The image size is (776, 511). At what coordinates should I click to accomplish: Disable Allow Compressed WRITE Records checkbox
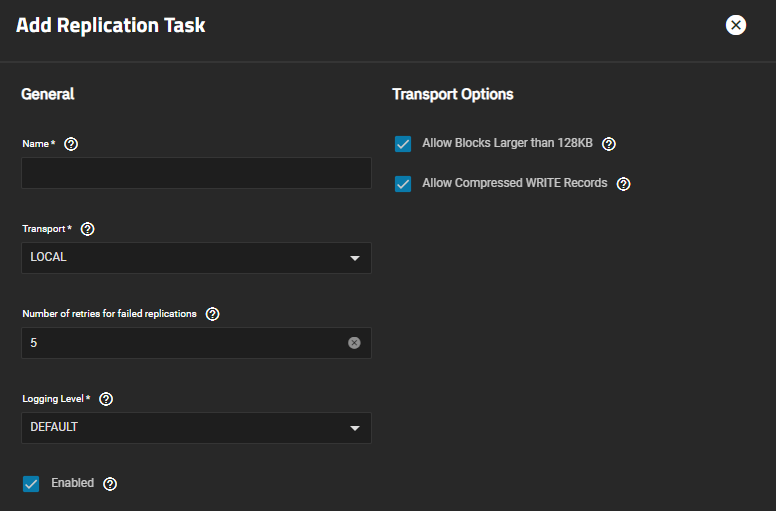coord(403,184)
